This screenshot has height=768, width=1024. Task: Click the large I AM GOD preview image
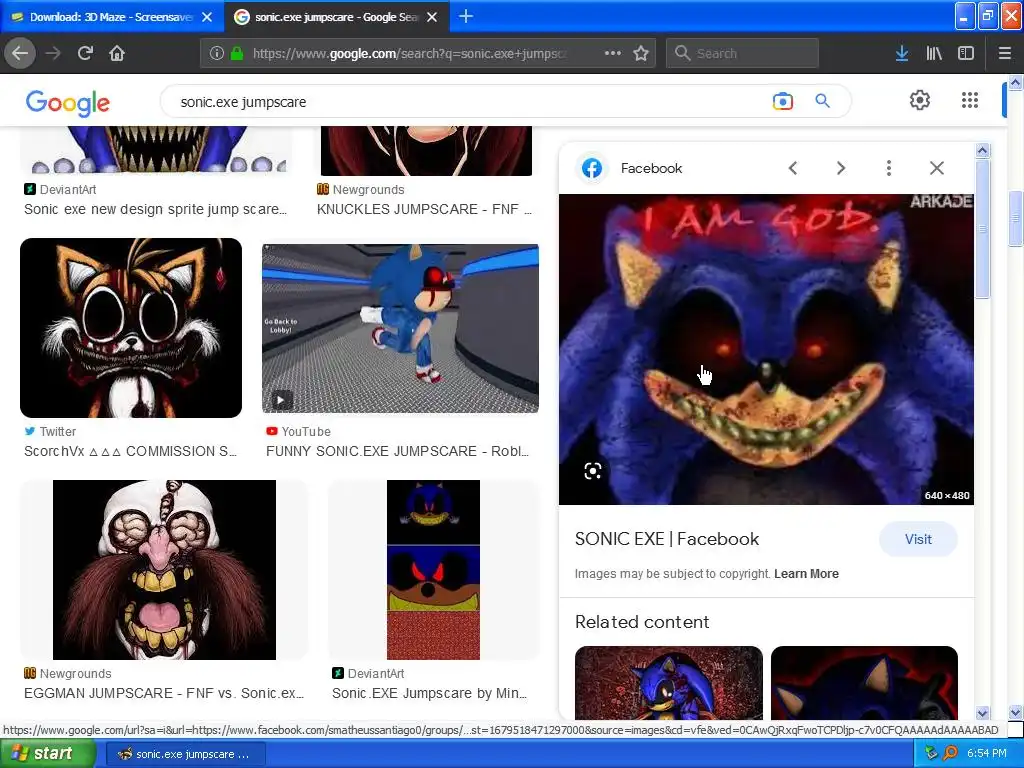tap(766, 349)
